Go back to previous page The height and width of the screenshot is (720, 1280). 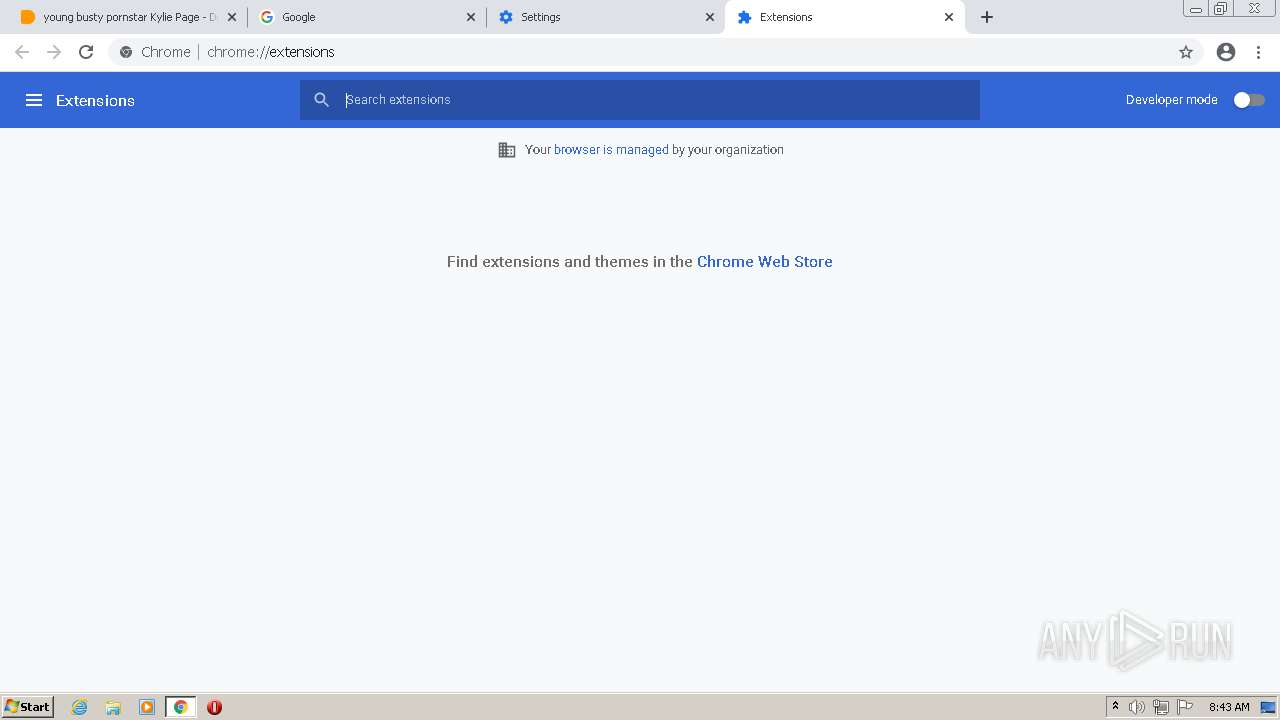click(22, 52)
